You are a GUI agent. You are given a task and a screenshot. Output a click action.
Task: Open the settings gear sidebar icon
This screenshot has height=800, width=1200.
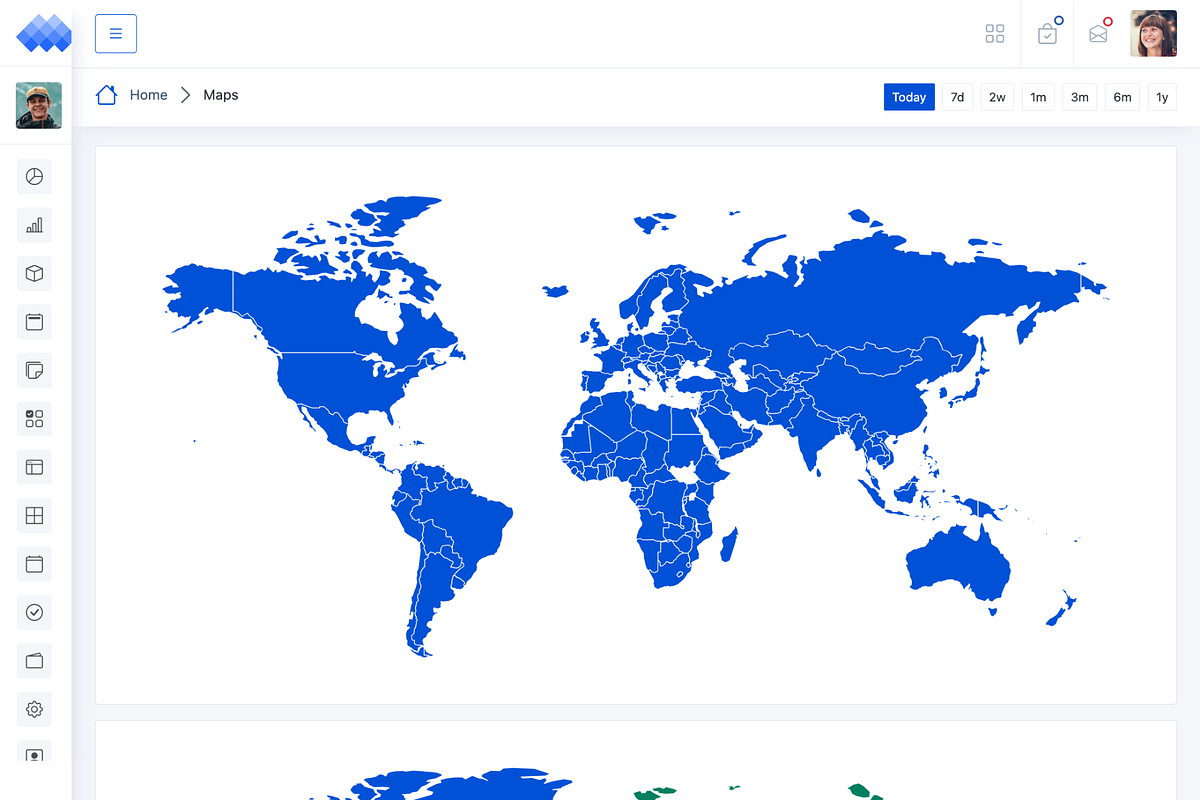[x=35, y=709]
